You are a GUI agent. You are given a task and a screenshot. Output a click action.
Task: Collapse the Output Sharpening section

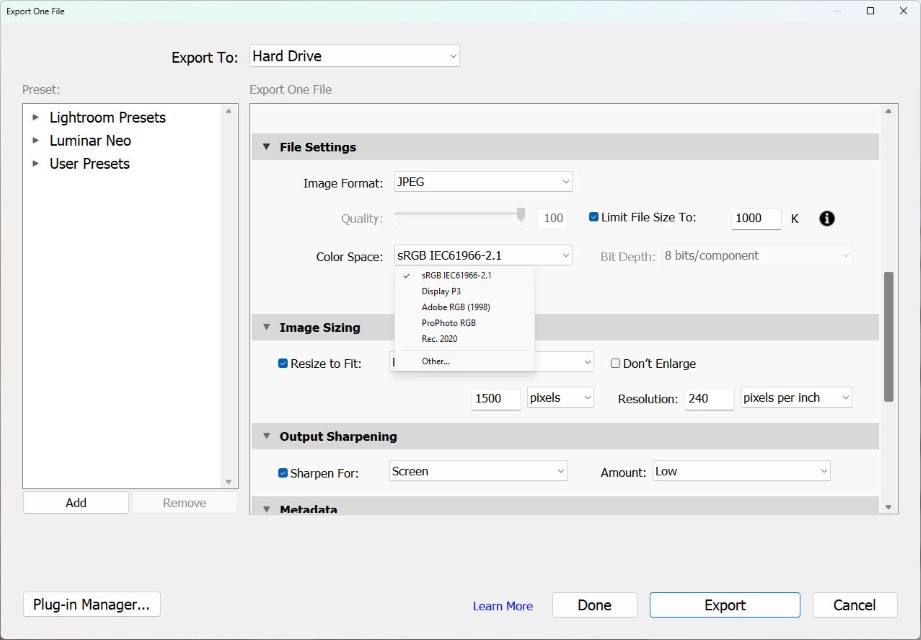[x=266, y=436]
